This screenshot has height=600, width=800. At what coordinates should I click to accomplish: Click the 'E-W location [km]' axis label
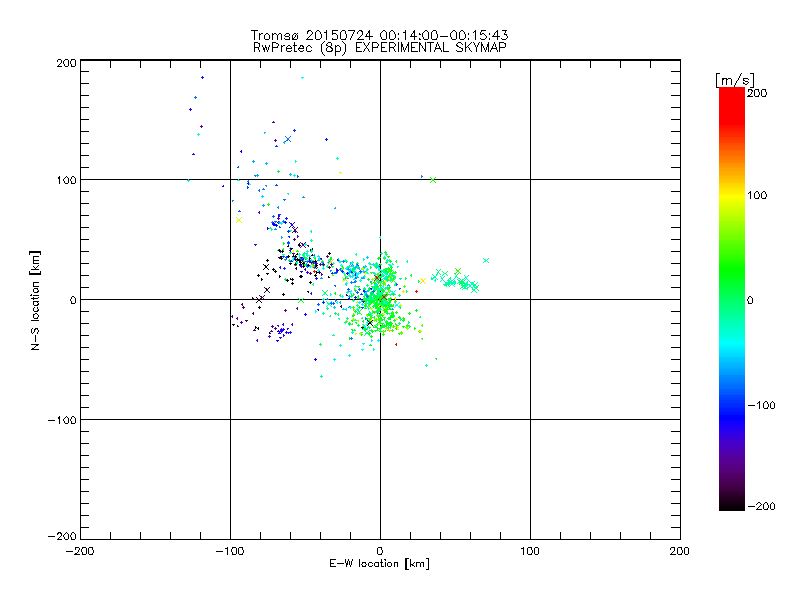click(x=379, y=564)
